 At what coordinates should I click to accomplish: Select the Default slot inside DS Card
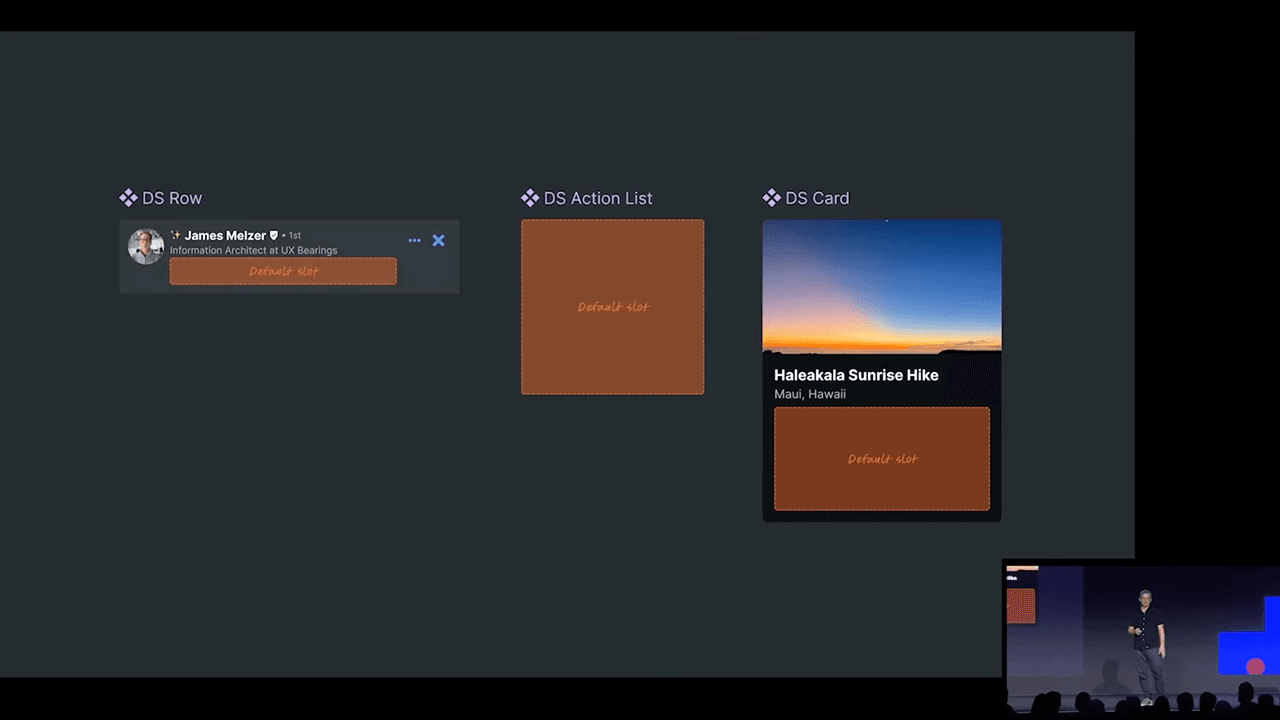(881, 459)
